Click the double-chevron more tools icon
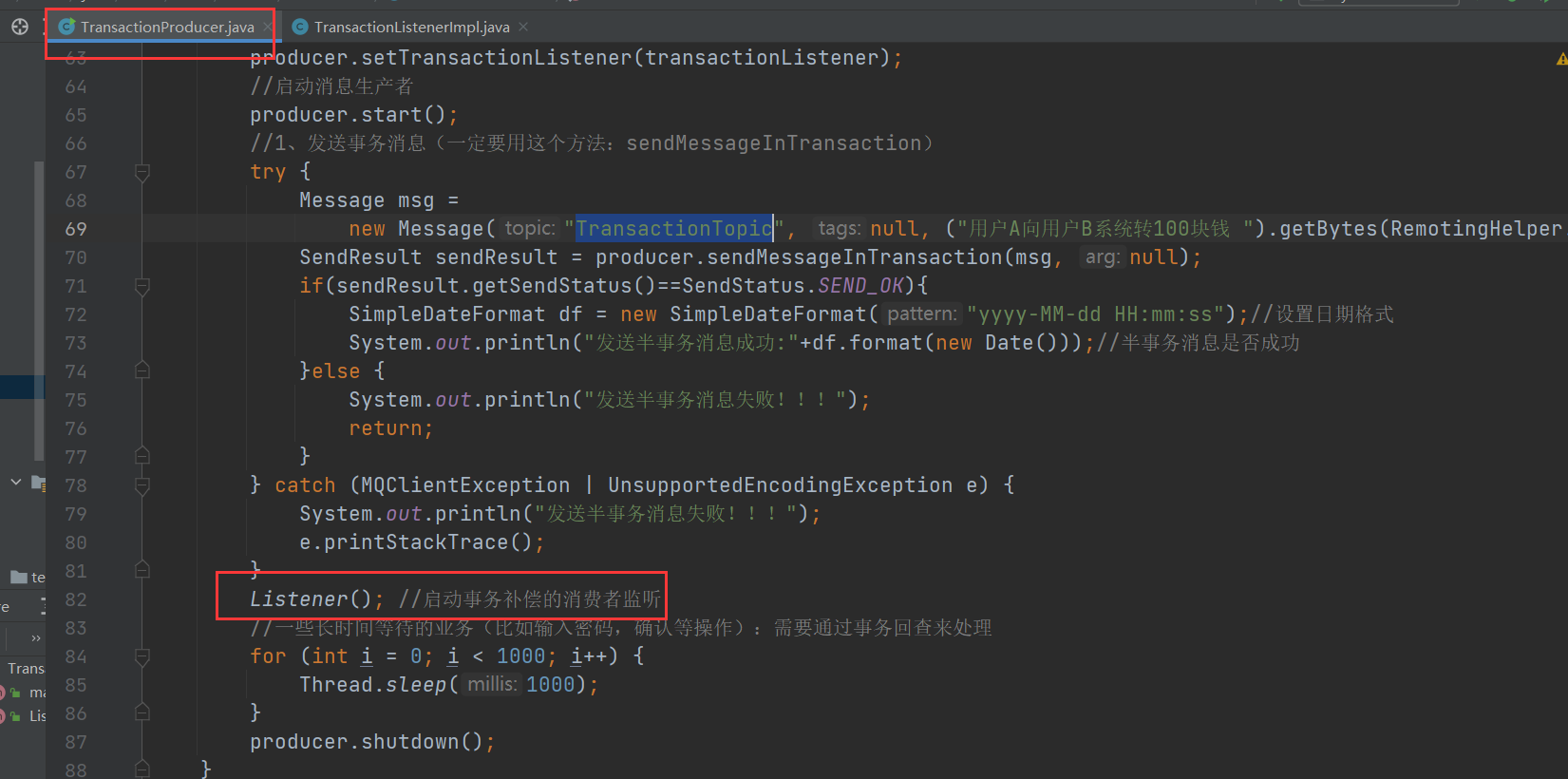 36,637
